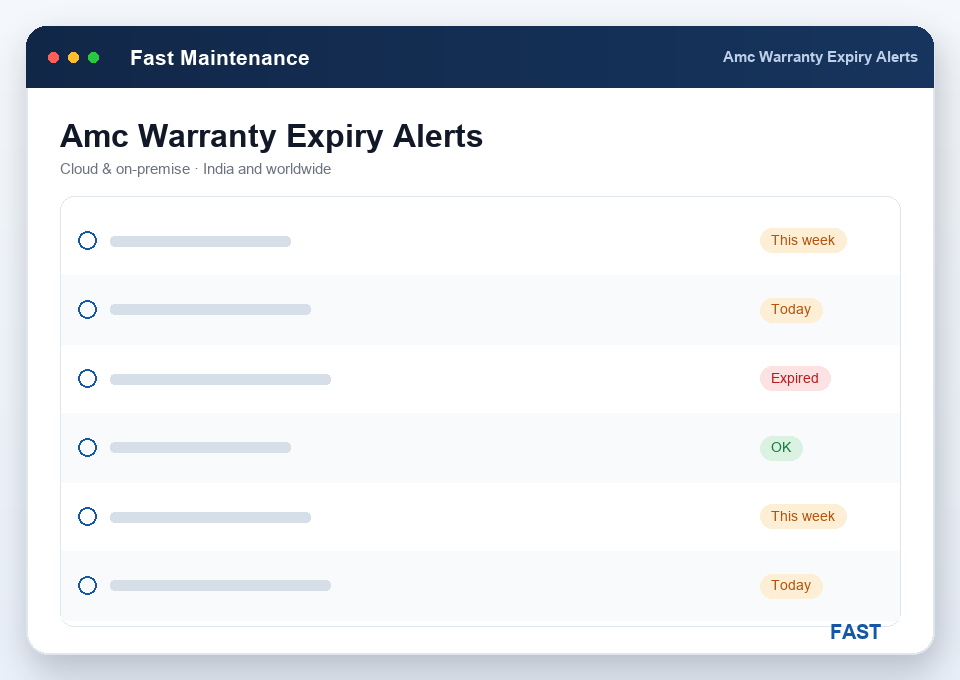Click the Today badge in the last row
The height and width of the screenshot is (680, 960).
pos(790,585)
